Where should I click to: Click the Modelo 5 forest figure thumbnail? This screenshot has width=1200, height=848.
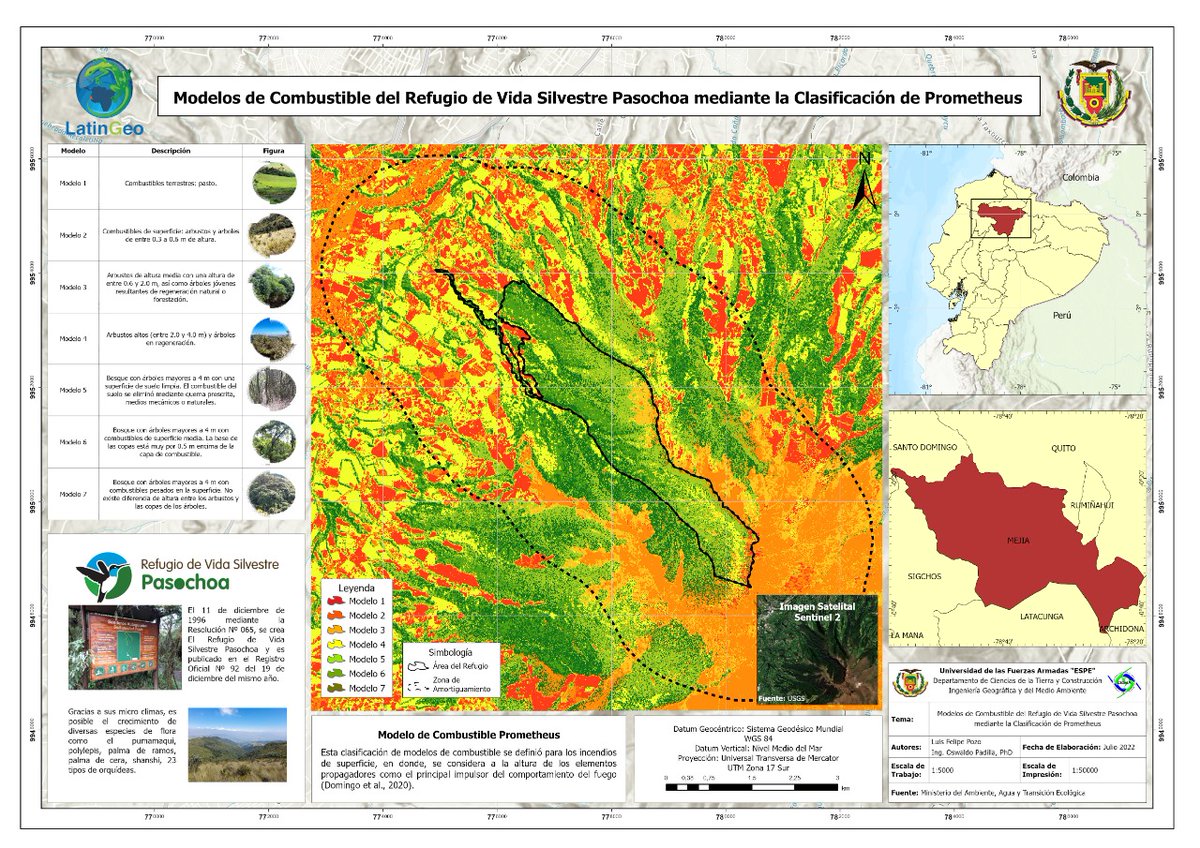[272, 390]
